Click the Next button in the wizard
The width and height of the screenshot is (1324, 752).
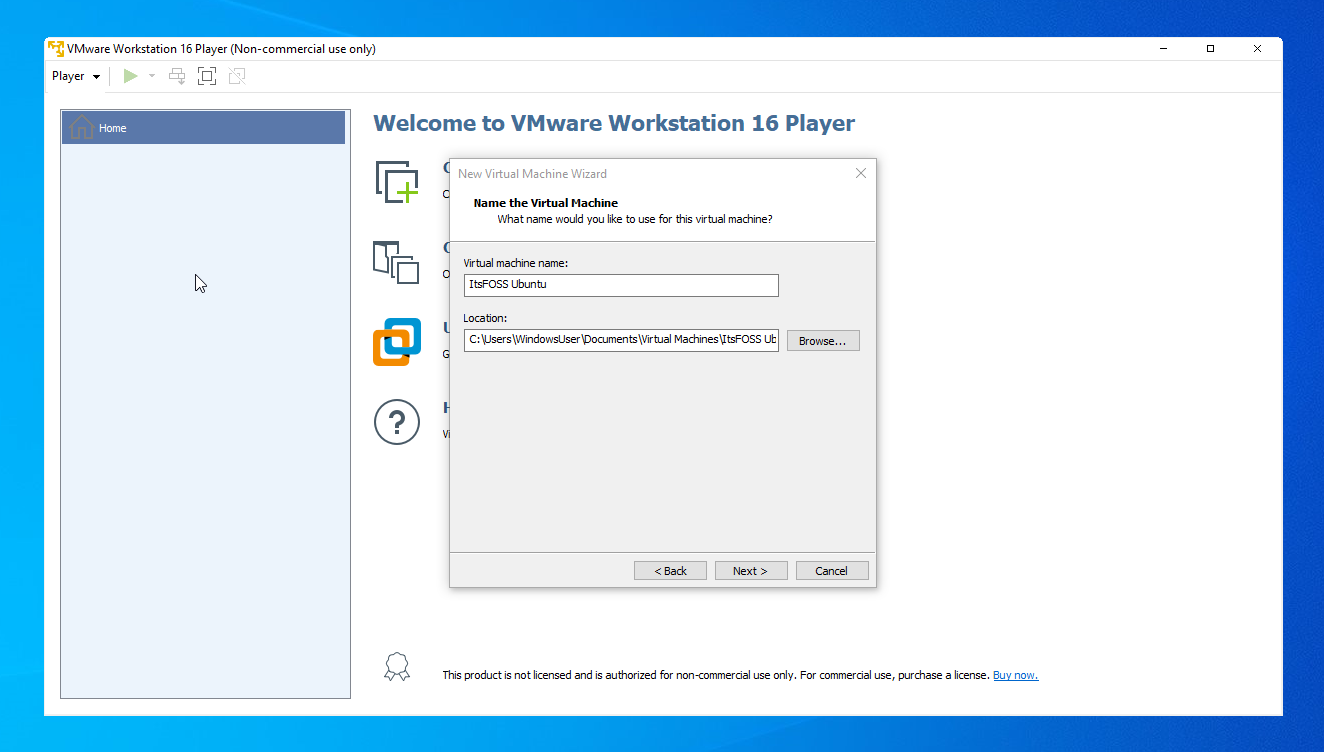pos(751,570)
